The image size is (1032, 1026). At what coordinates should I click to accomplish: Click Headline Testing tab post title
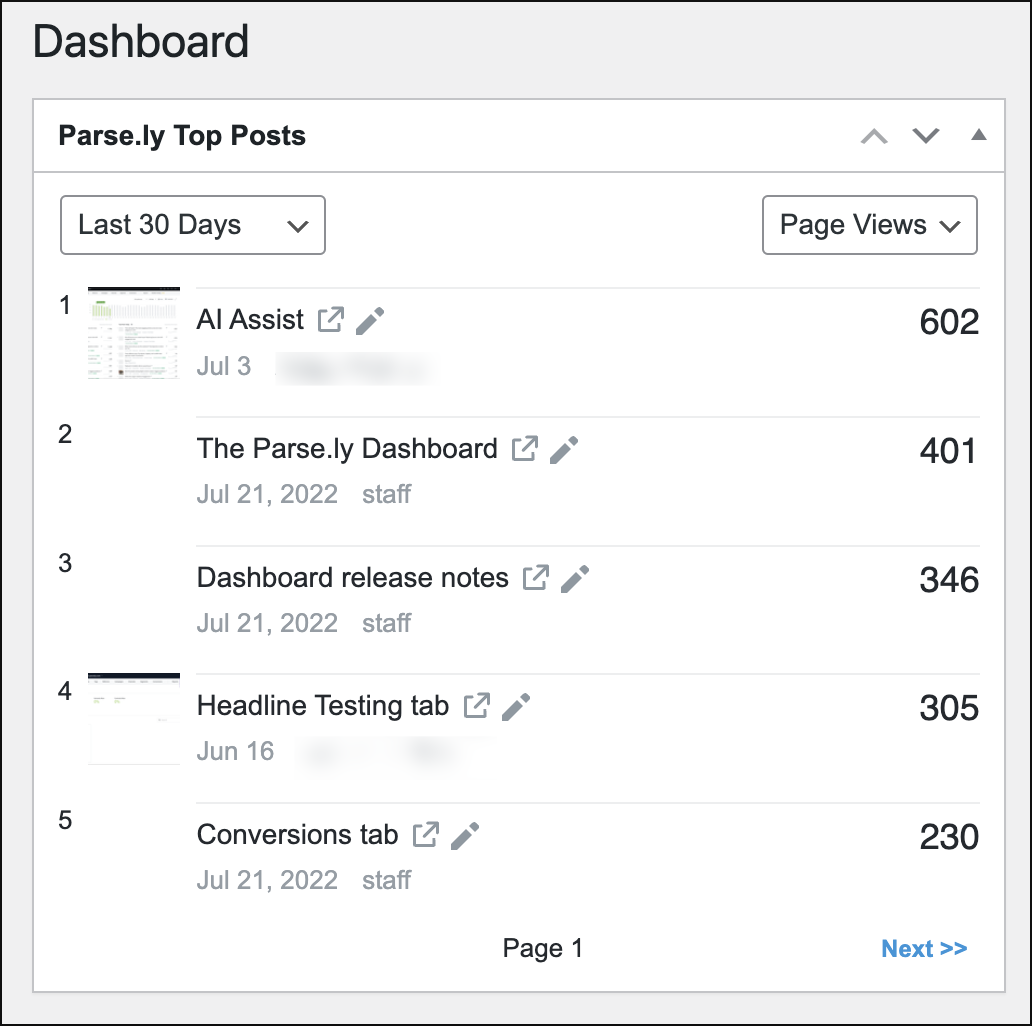pos(323,706)
